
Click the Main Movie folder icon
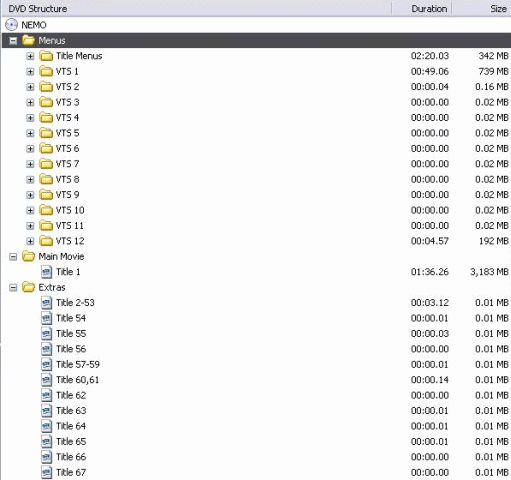(x=29, y=256)
